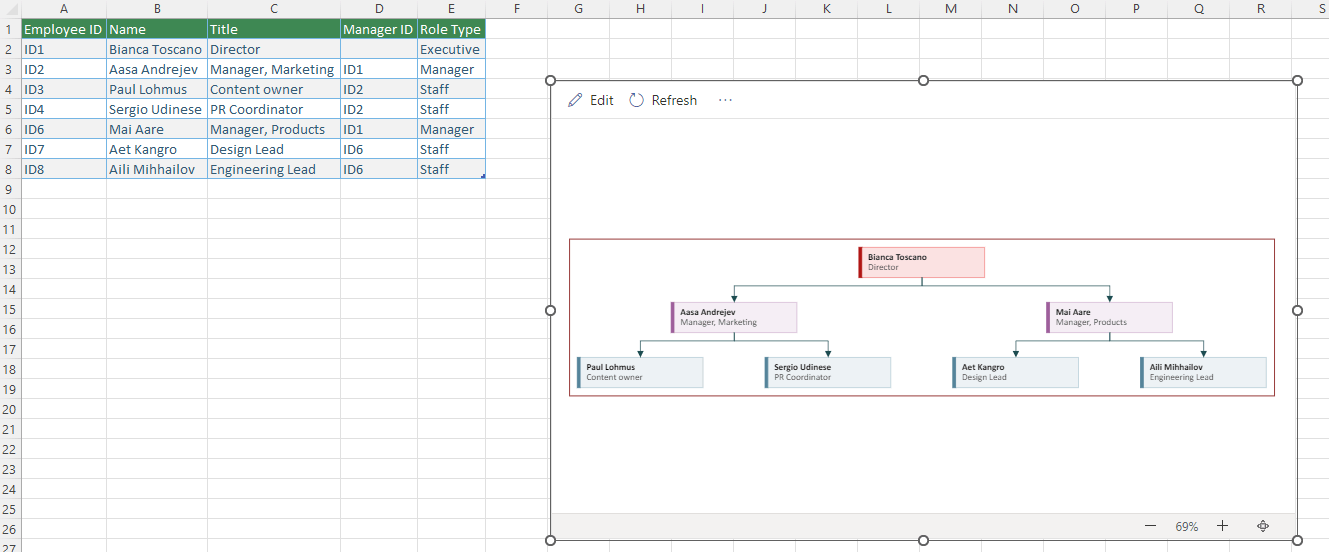
Task: Select the Aet Kangro chart node
Action: [x=1015, y=372]
